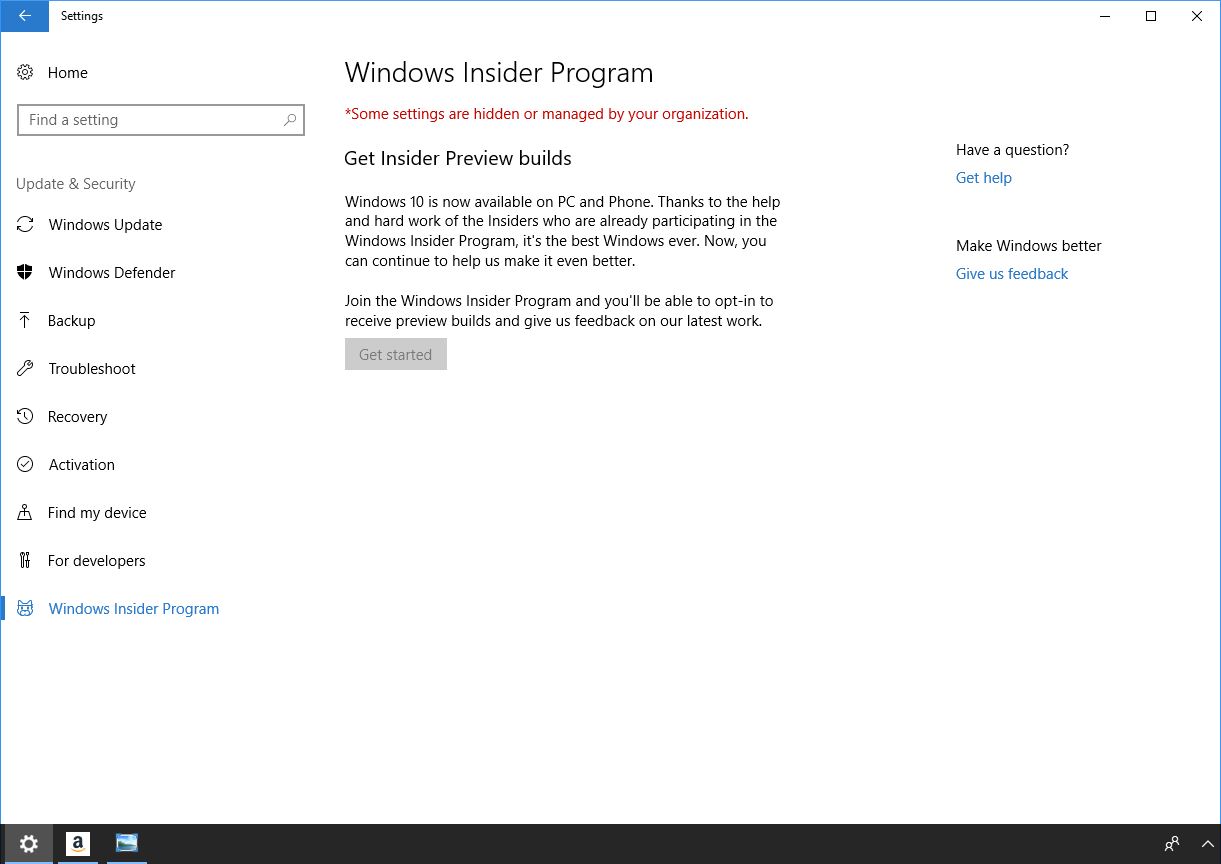Click the Troubleshoot wrench icon
1221x864 pixels.
[x=25, y=368]
